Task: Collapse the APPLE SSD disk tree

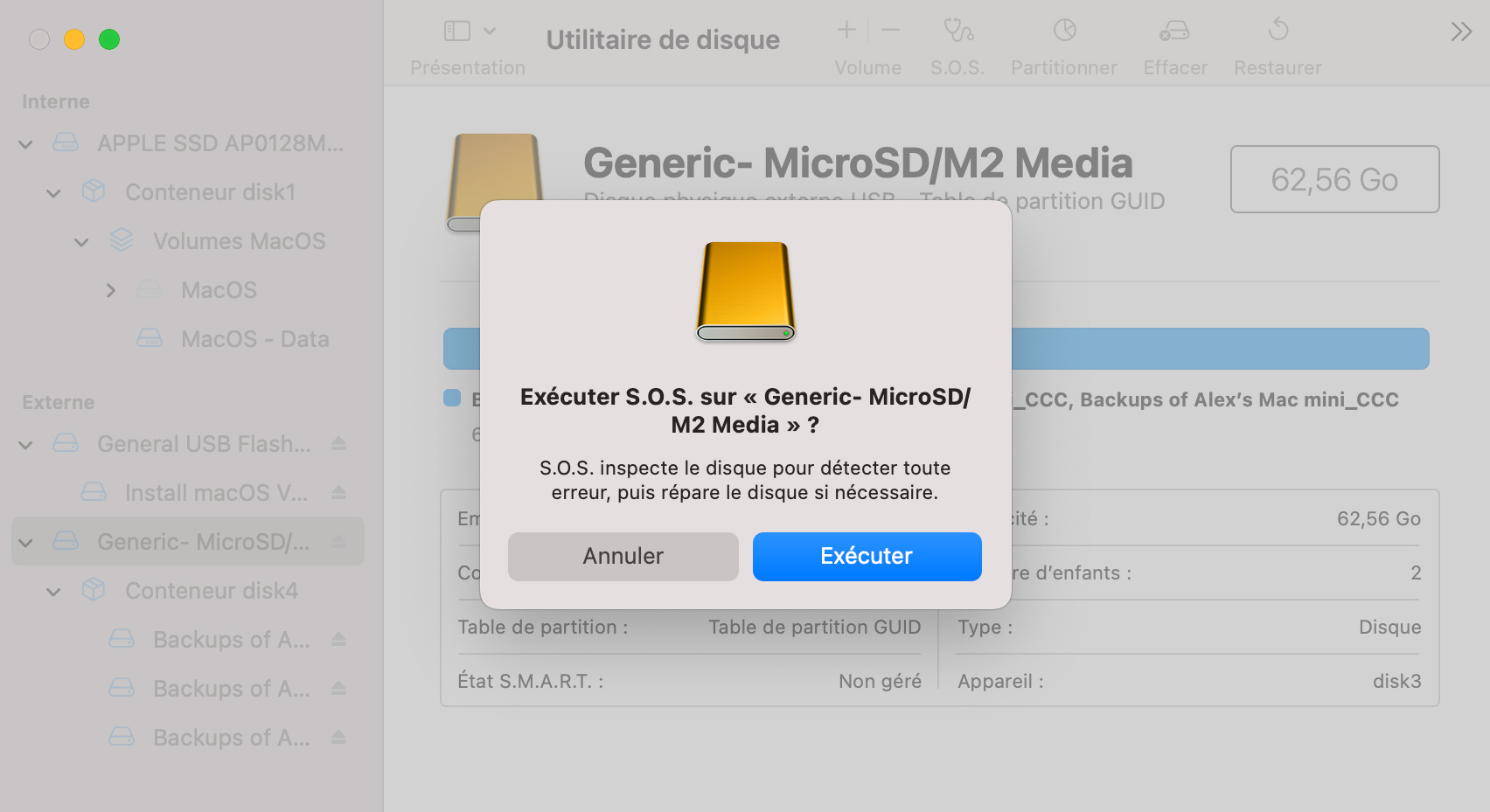Action: pos(26,144)
